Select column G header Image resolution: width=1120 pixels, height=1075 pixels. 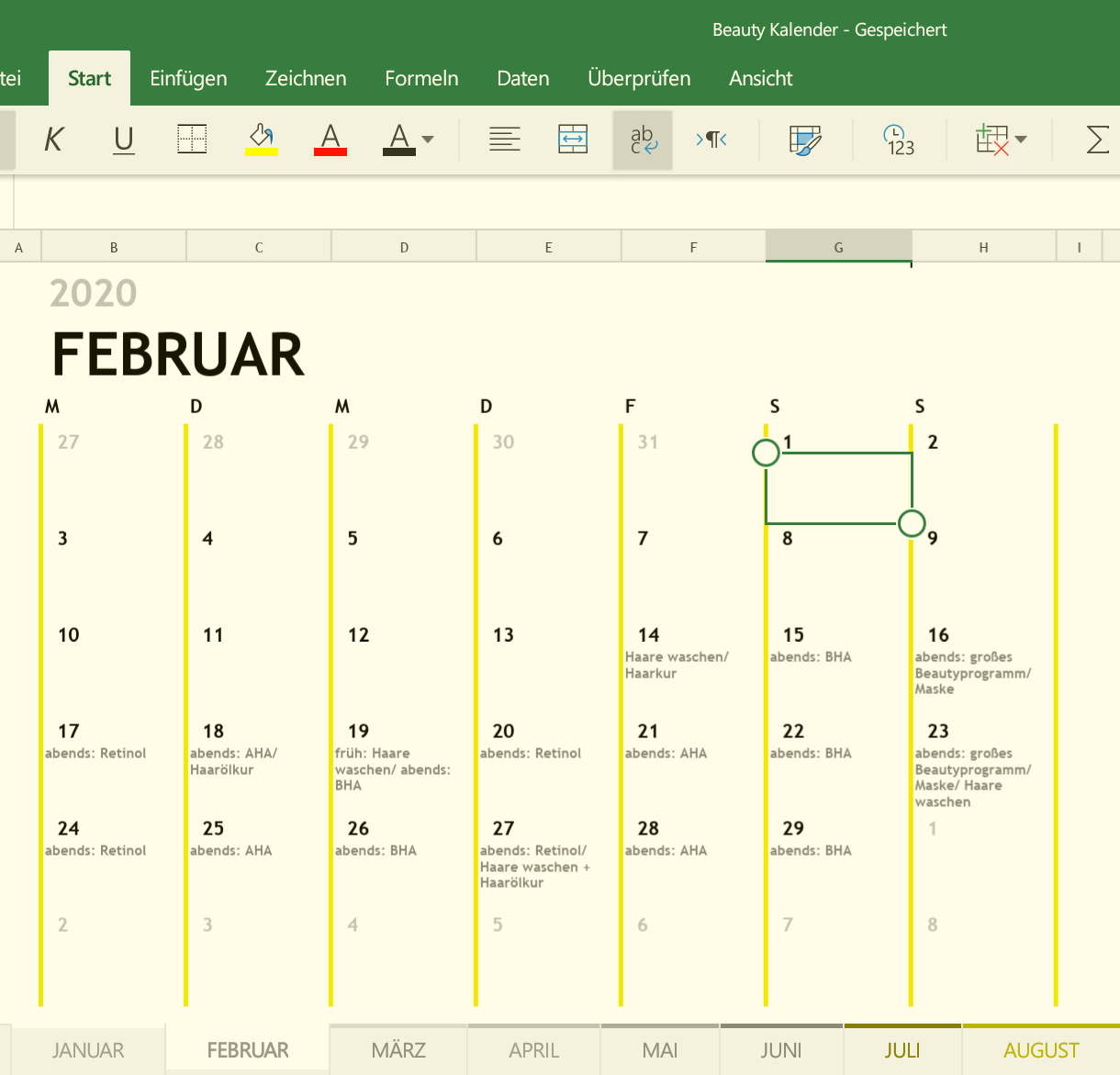coord(839,247)
